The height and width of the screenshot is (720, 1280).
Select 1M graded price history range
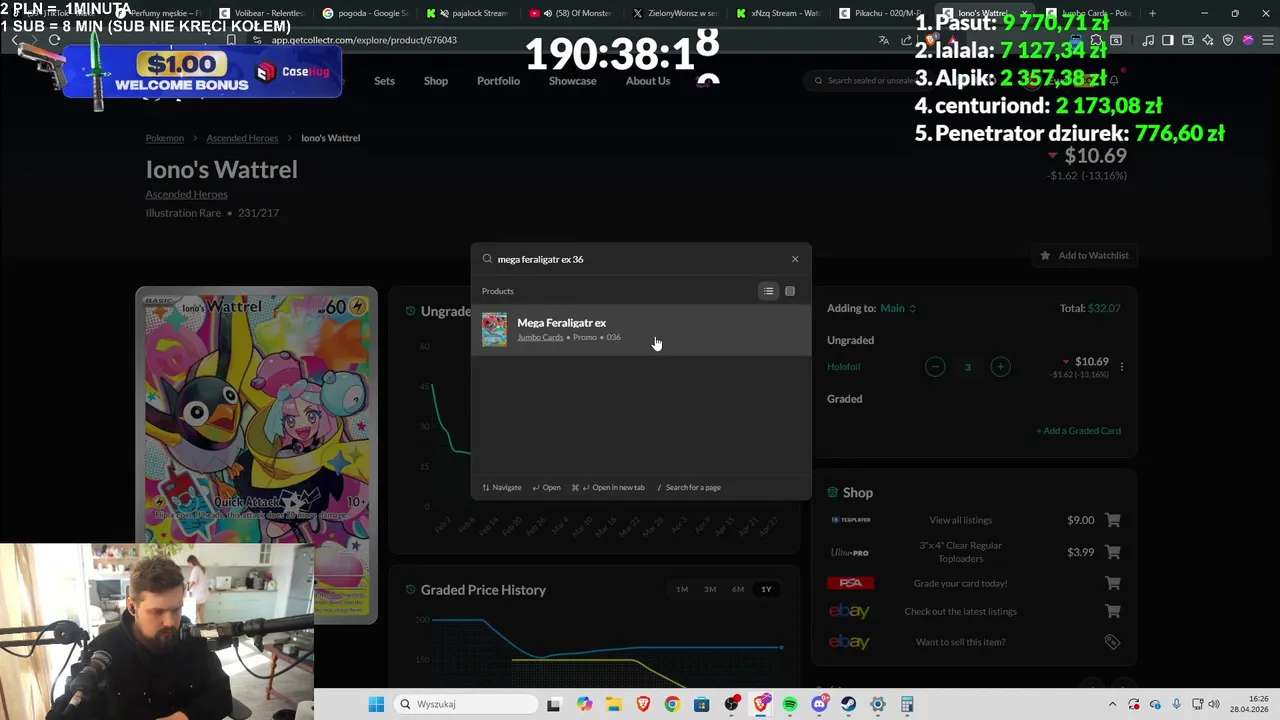tap(682, 590)
